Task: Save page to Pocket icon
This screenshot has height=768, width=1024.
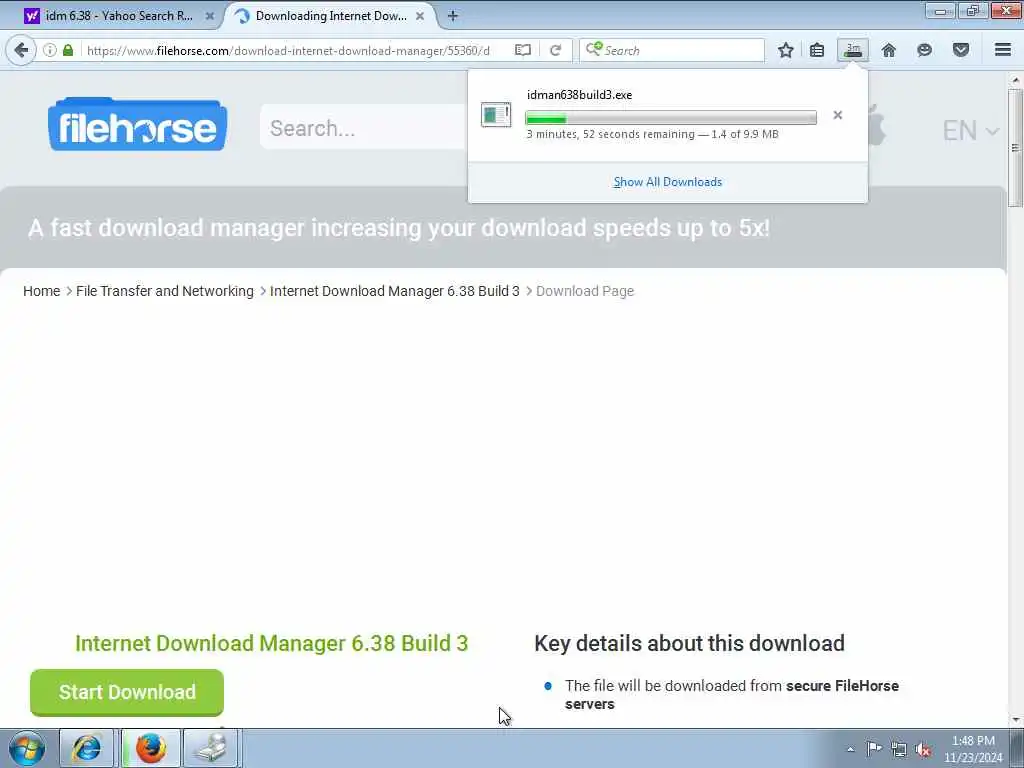Action: pos(961,50)
